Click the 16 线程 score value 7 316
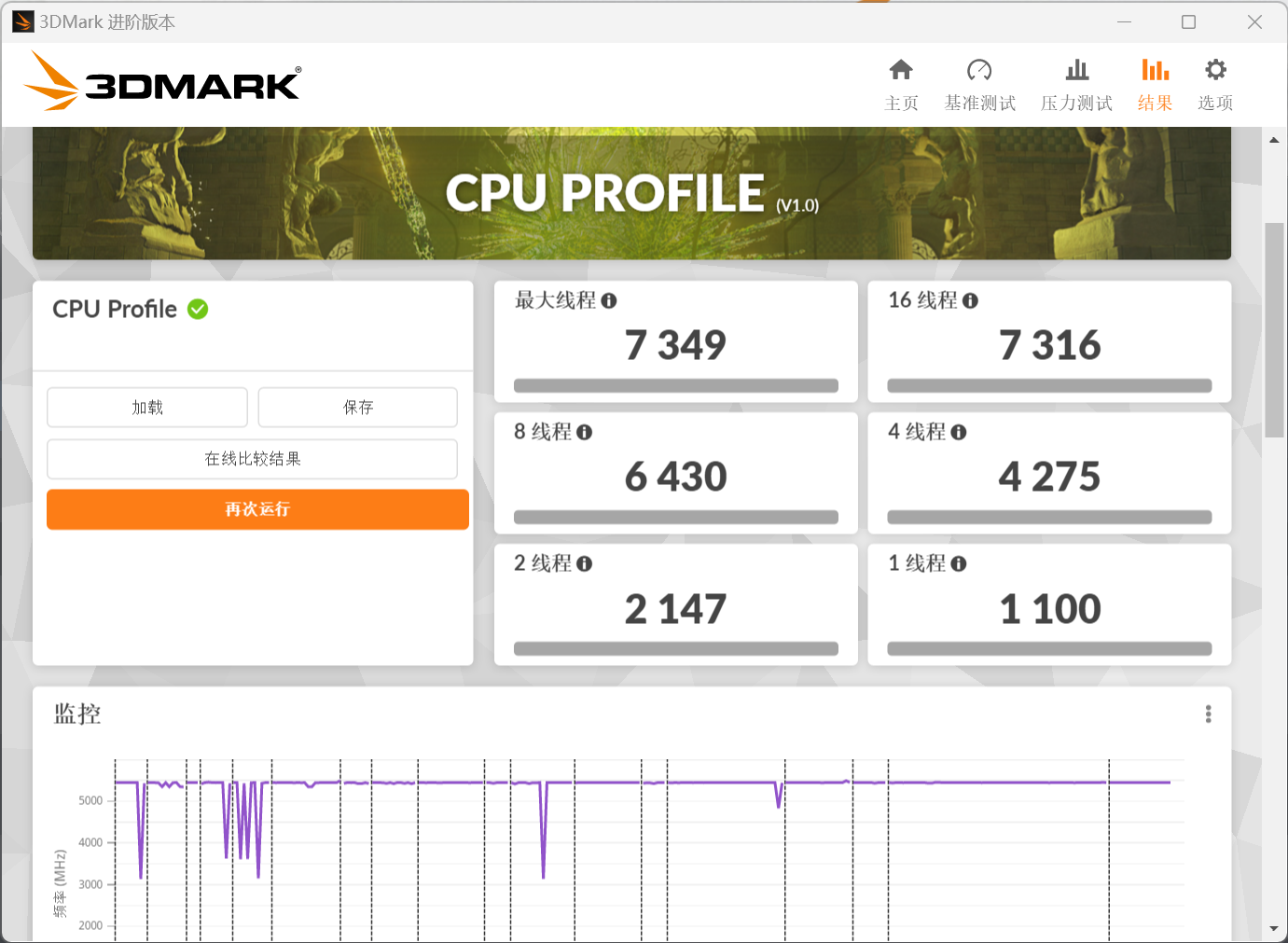 (x=1049, y=345)
